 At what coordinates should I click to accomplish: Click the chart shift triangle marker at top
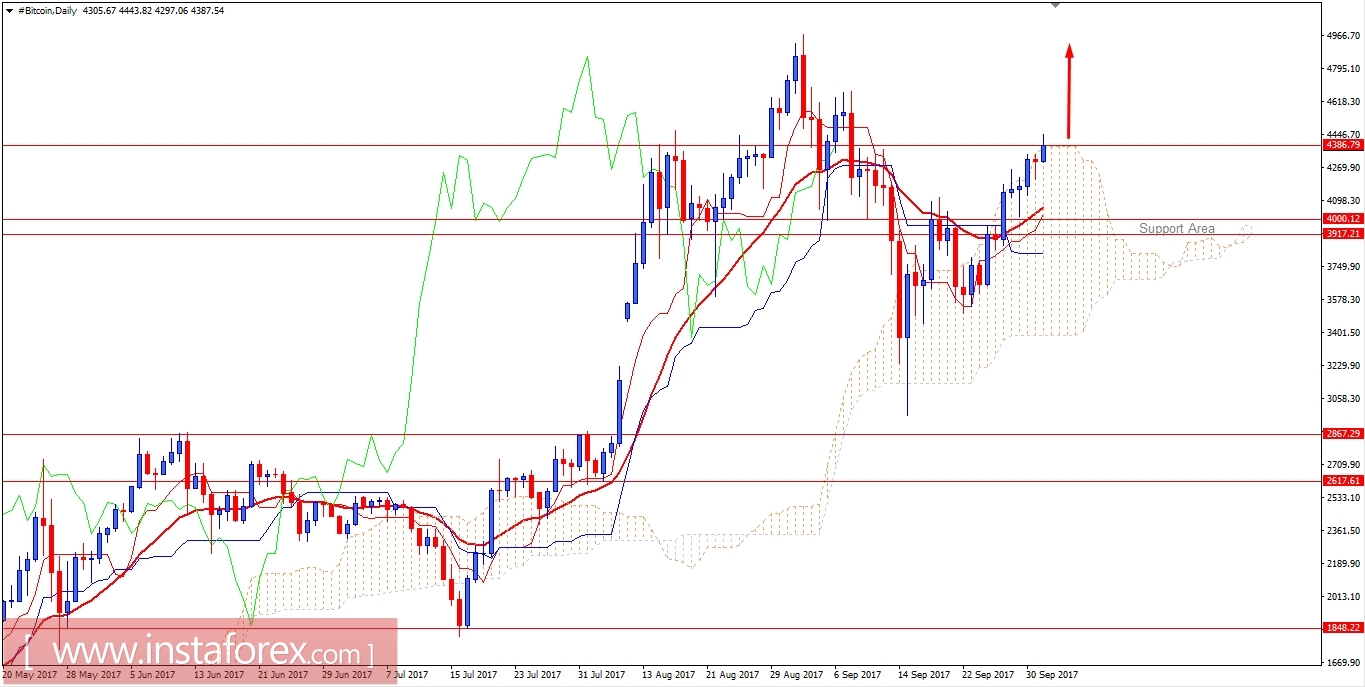click(1056, 5)
